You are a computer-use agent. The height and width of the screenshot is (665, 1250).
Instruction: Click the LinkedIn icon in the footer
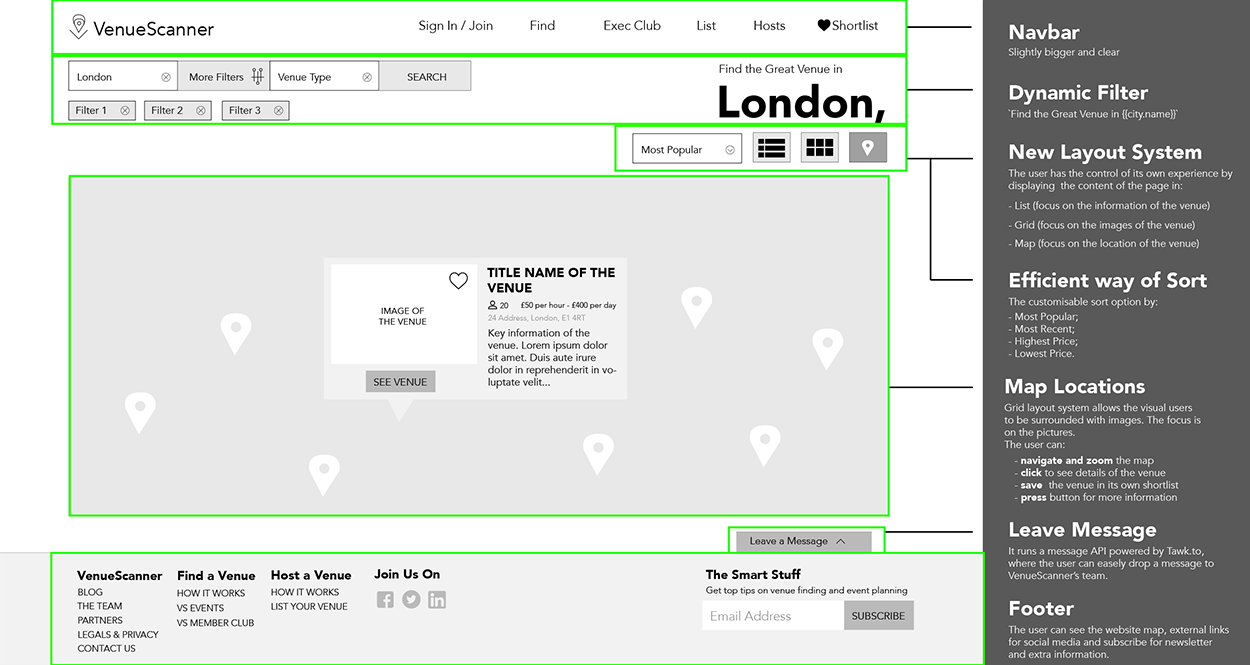click(x=437, y=599)
